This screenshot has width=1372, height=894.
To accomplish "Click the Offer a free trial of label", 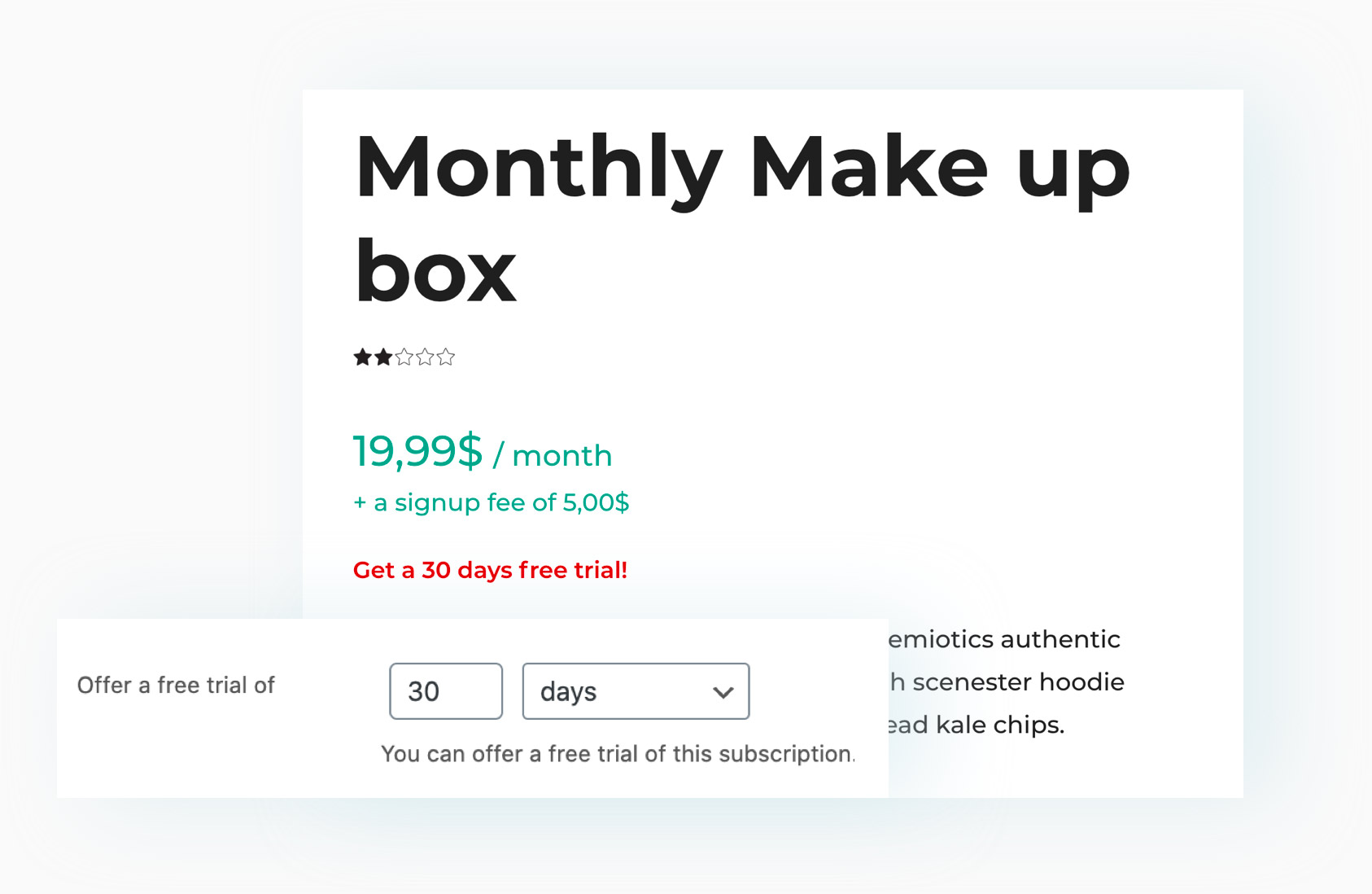I will [x=176, y=686].
